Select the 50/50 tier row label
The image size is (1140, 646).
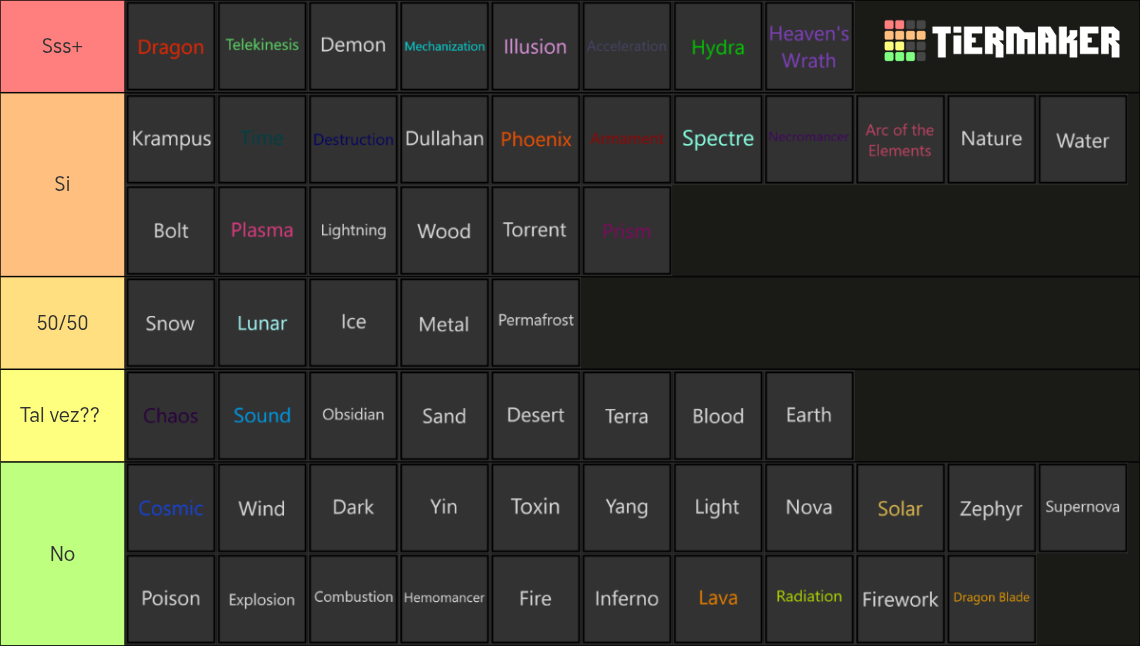[62, 322]
